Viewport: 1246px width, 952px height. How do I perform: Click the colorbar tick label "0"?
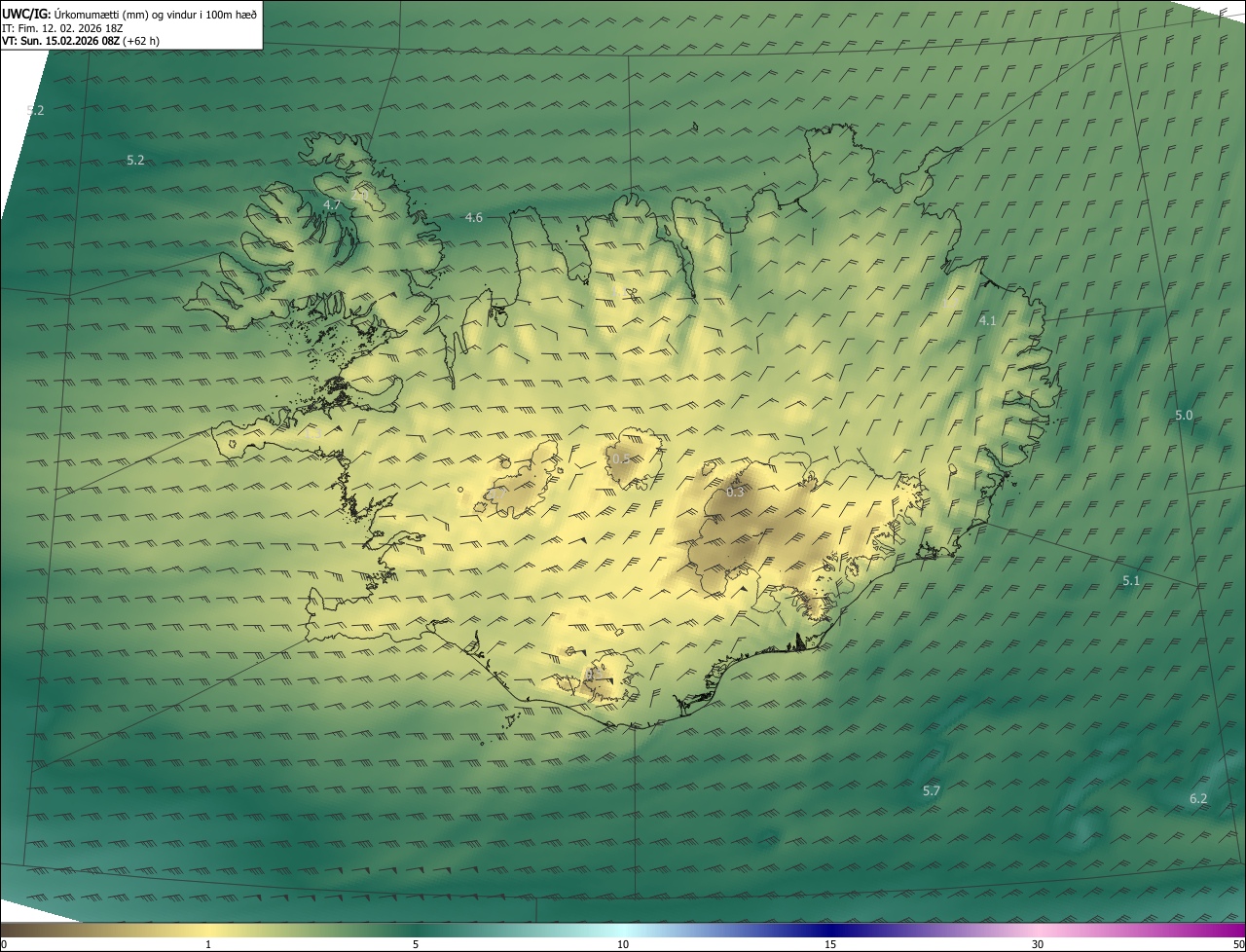point(4,944)
